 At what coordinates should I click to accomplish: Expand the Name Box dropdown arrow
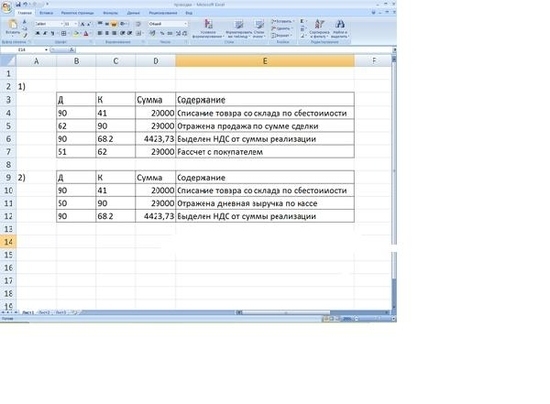[x=46, y=50]
